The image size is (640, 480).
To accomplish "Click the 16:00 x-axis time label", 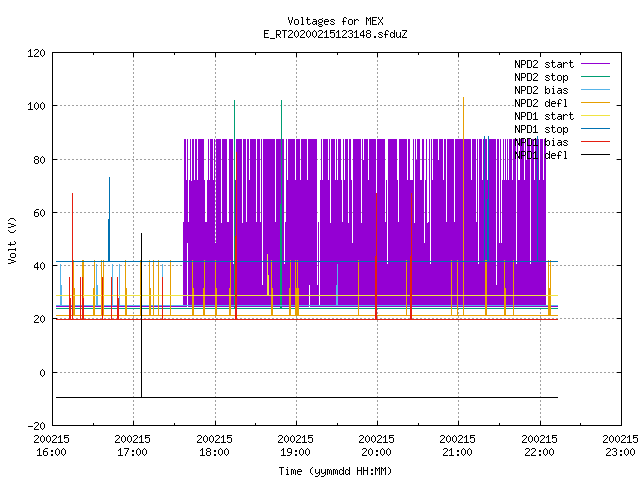I will pos(51,452).
